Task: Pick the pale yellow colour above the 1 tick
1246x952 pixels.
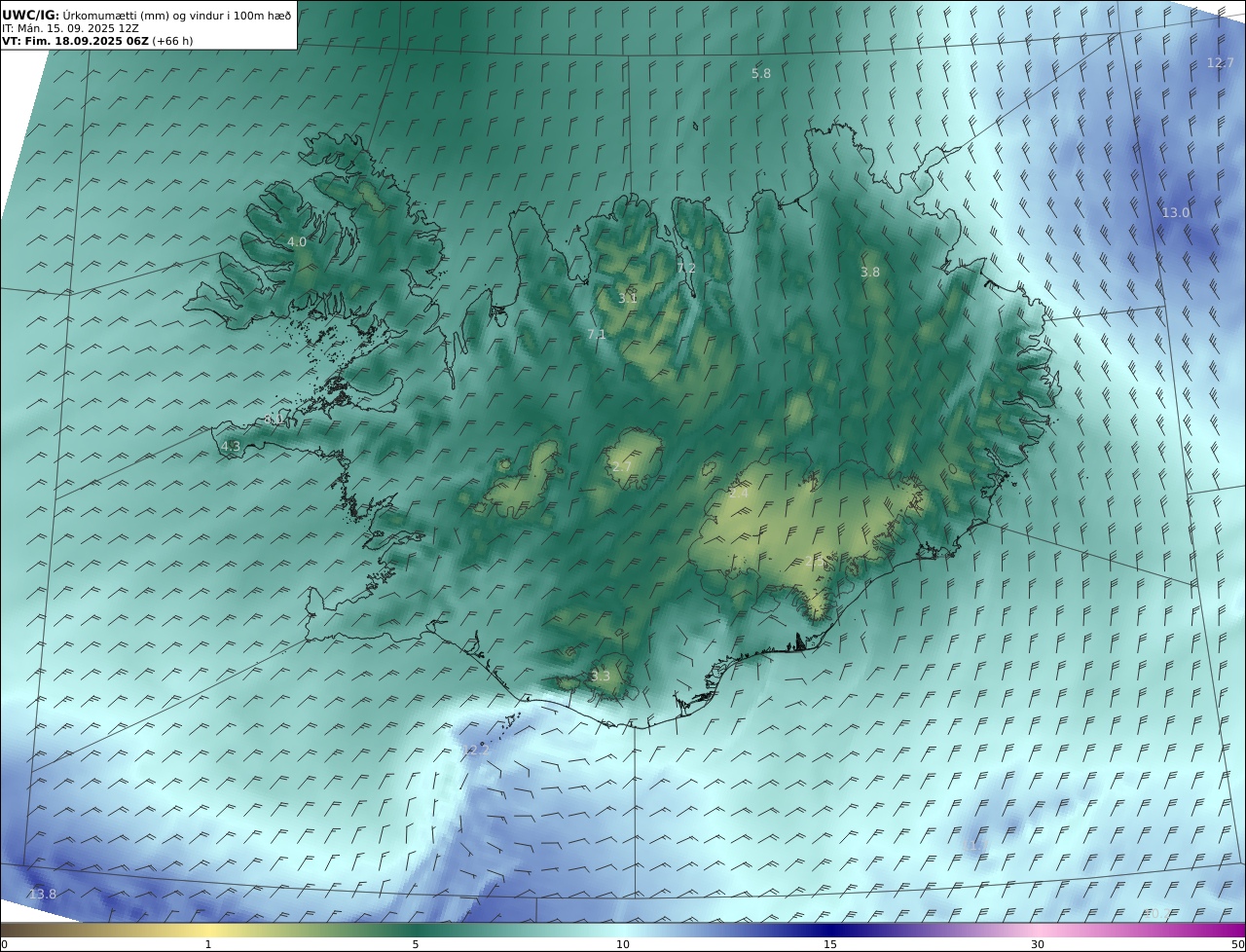Action: (208, 930)
